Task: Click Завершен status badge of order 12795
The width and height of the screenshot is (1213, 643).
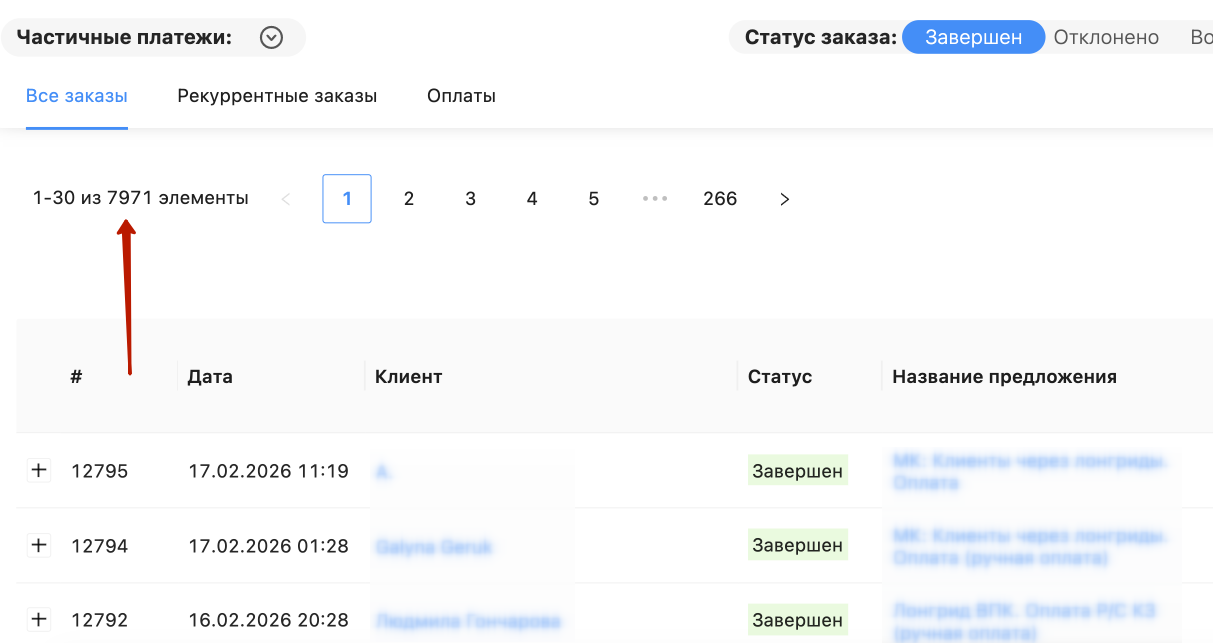Action: [x=797, y=471]
